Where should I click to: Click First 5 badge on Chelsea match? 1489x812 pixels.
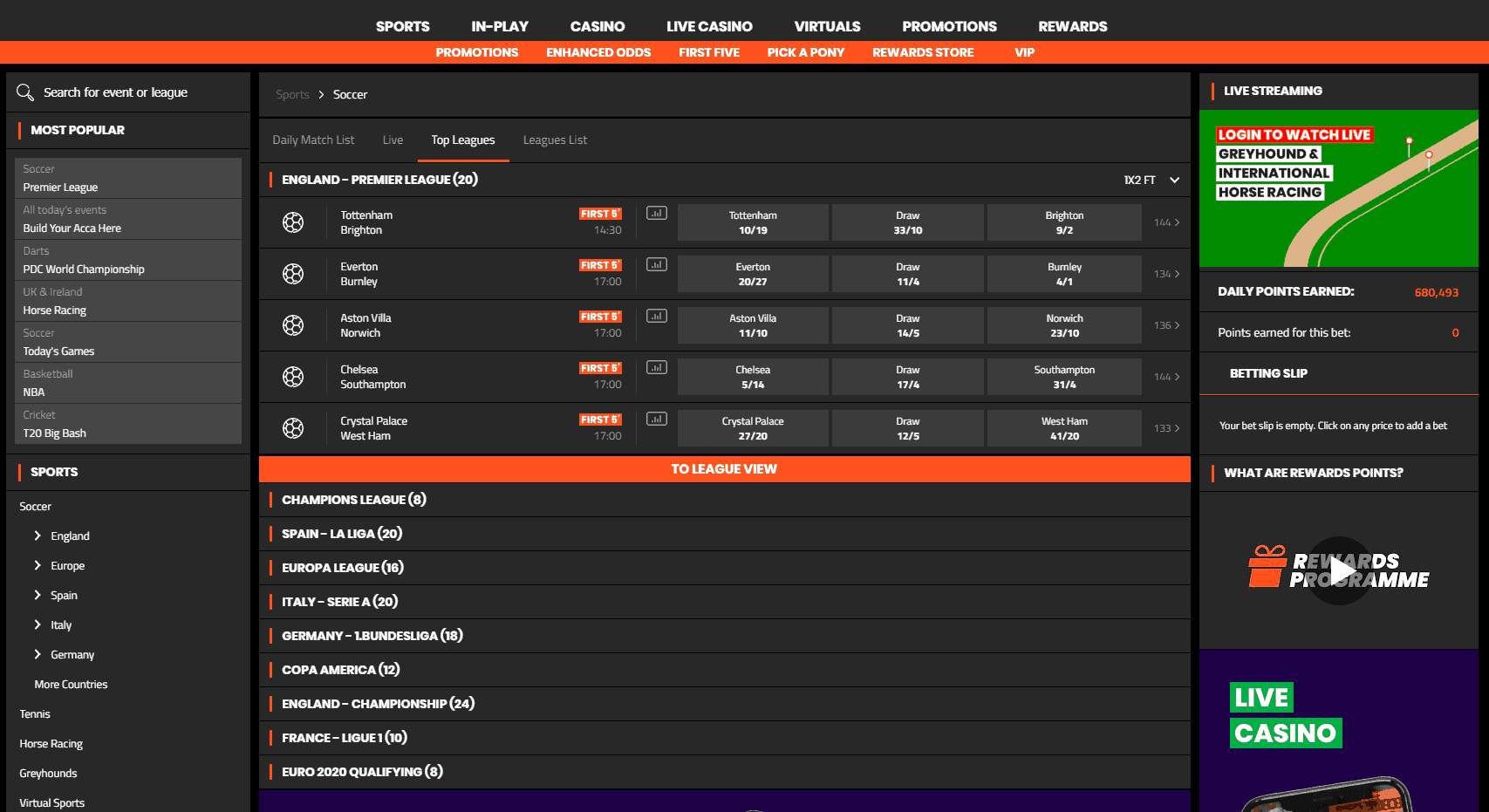tap(600, 368)
